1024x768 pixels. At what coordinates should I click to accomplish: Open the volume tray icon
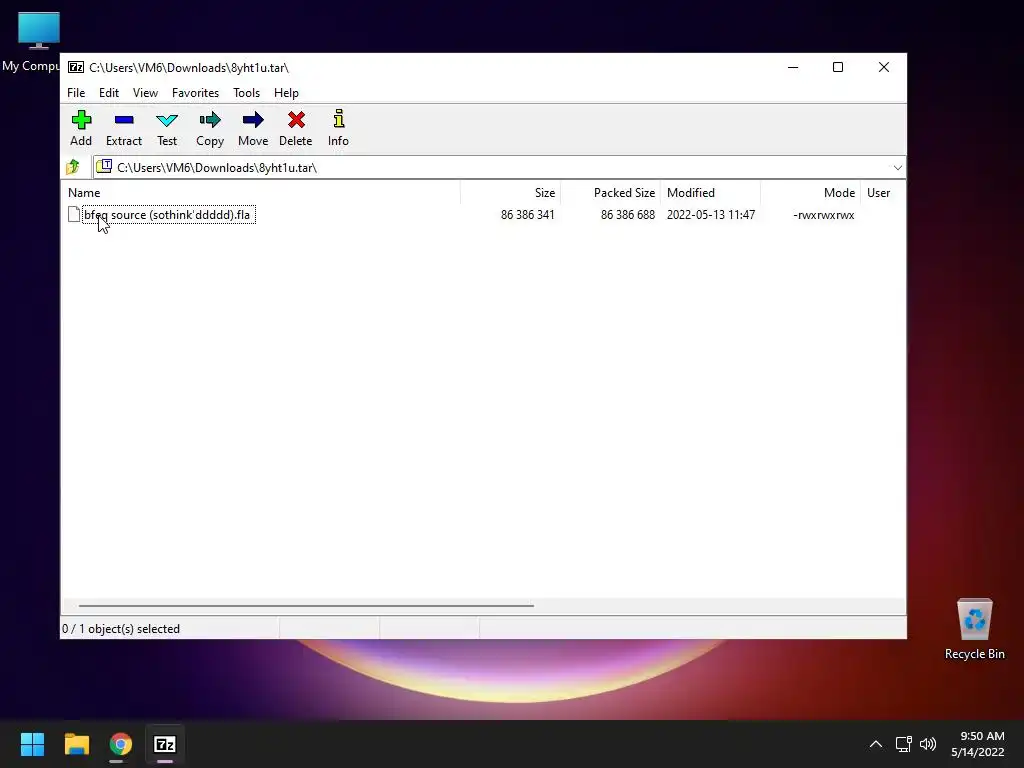(x=928, y=744)
